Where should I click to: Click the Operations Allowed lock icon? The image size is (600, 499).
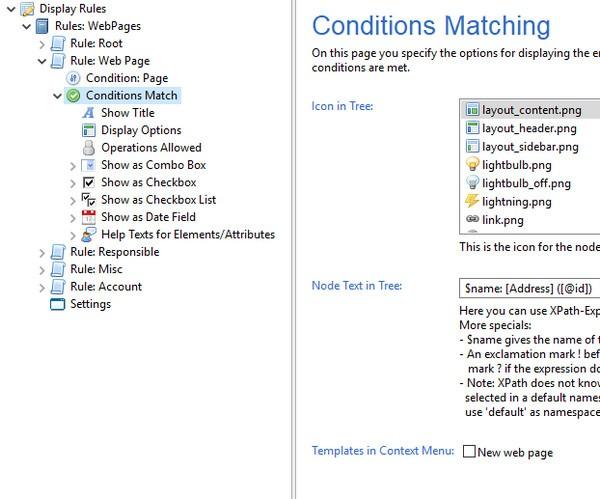[89, 148]
